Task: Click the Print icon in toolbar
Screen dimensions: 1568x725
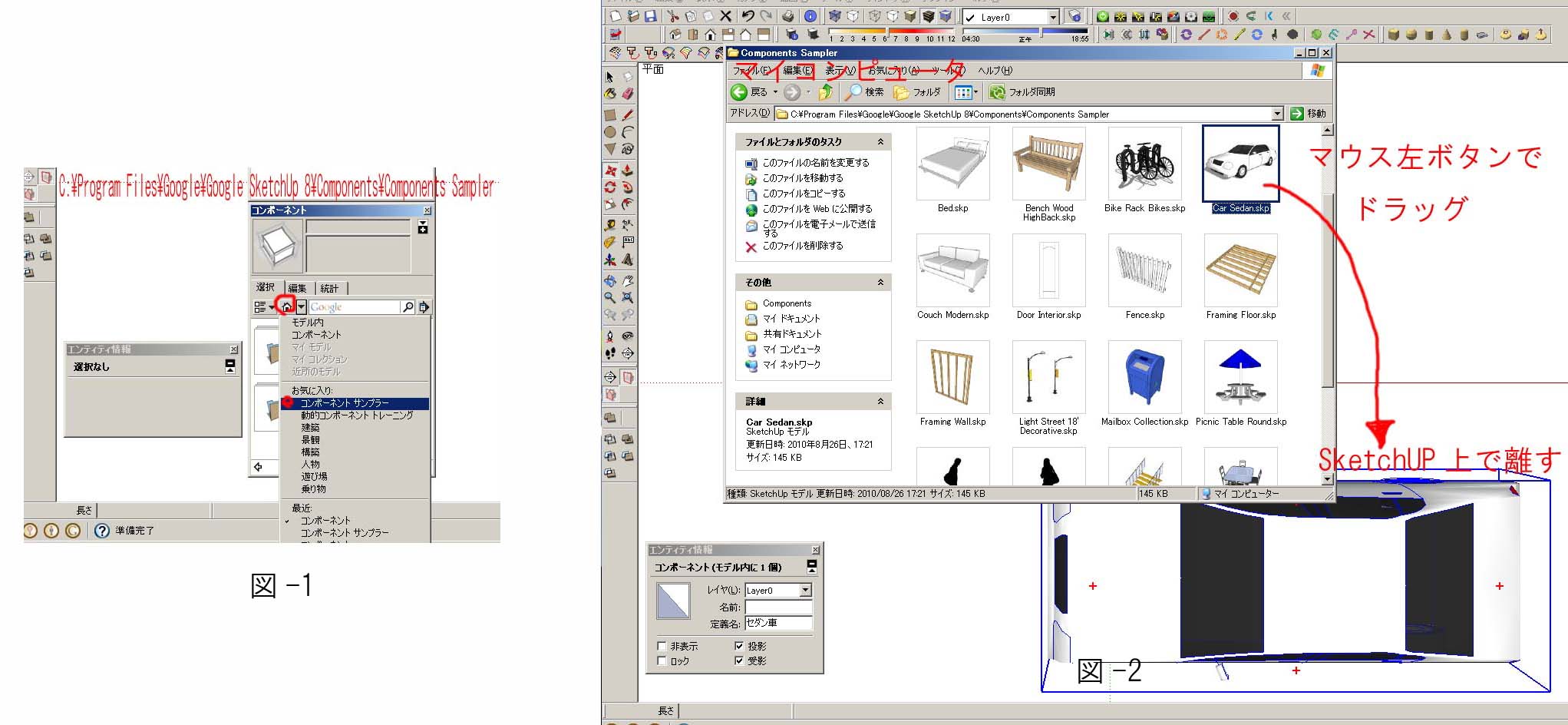Action: pyautogui.click(x=788, y=16)
